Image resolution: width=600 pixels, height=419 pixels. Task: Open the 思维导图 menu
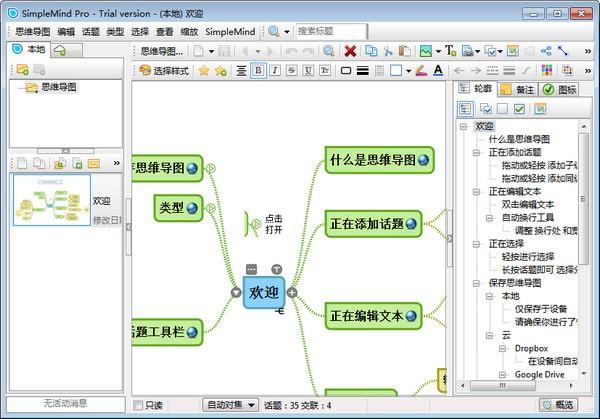[x=33, y=32]
